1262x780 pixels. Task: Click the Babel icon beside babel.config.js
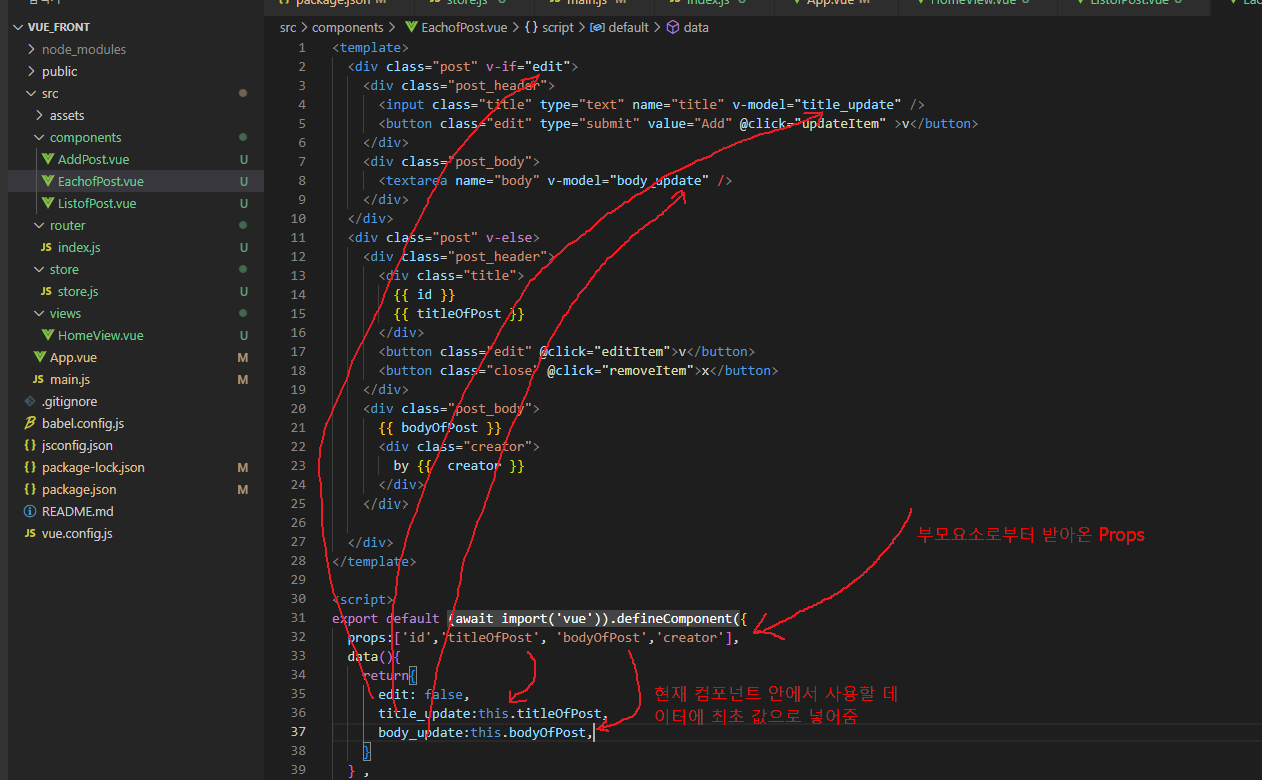coord(30,423)
